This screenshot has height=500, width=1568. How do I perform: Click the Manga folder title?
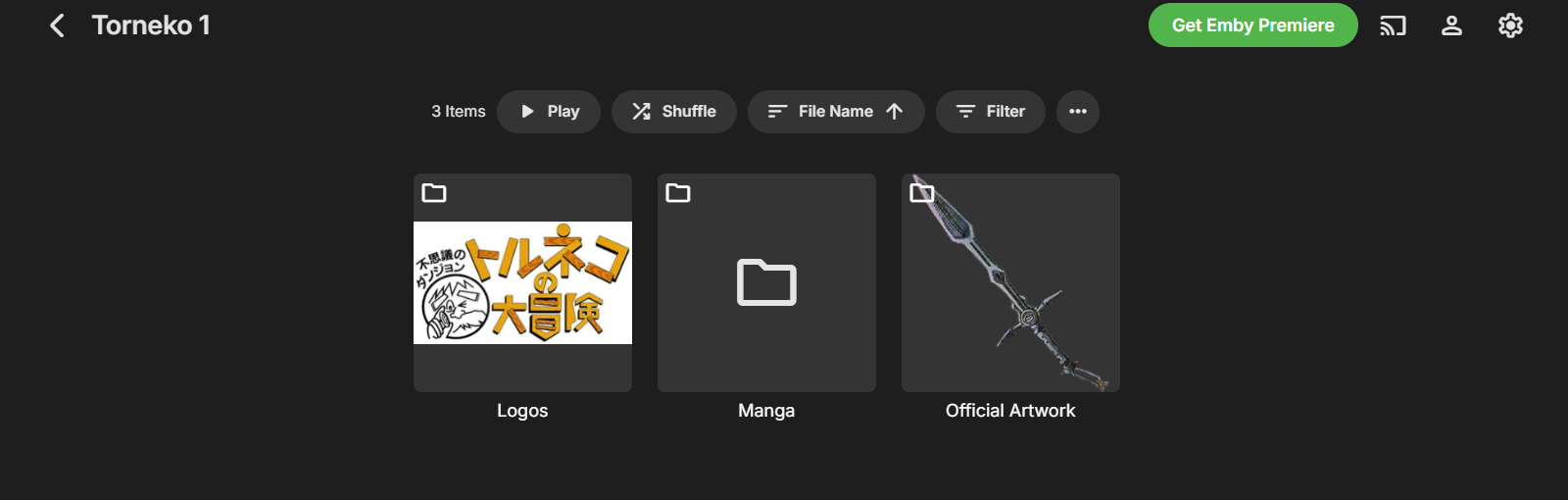click(x=766, y=411)
